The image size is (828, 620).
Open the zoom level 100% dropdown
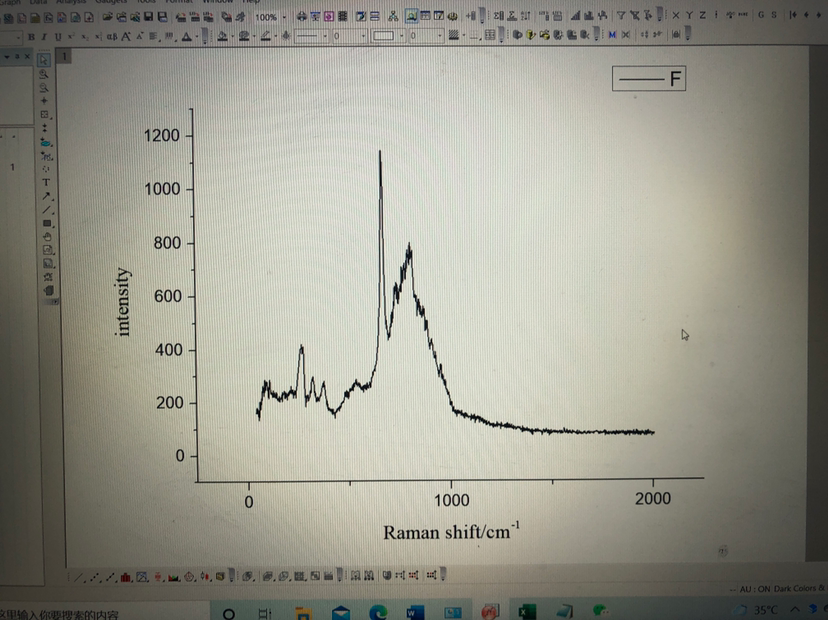[x=285, y=17]
